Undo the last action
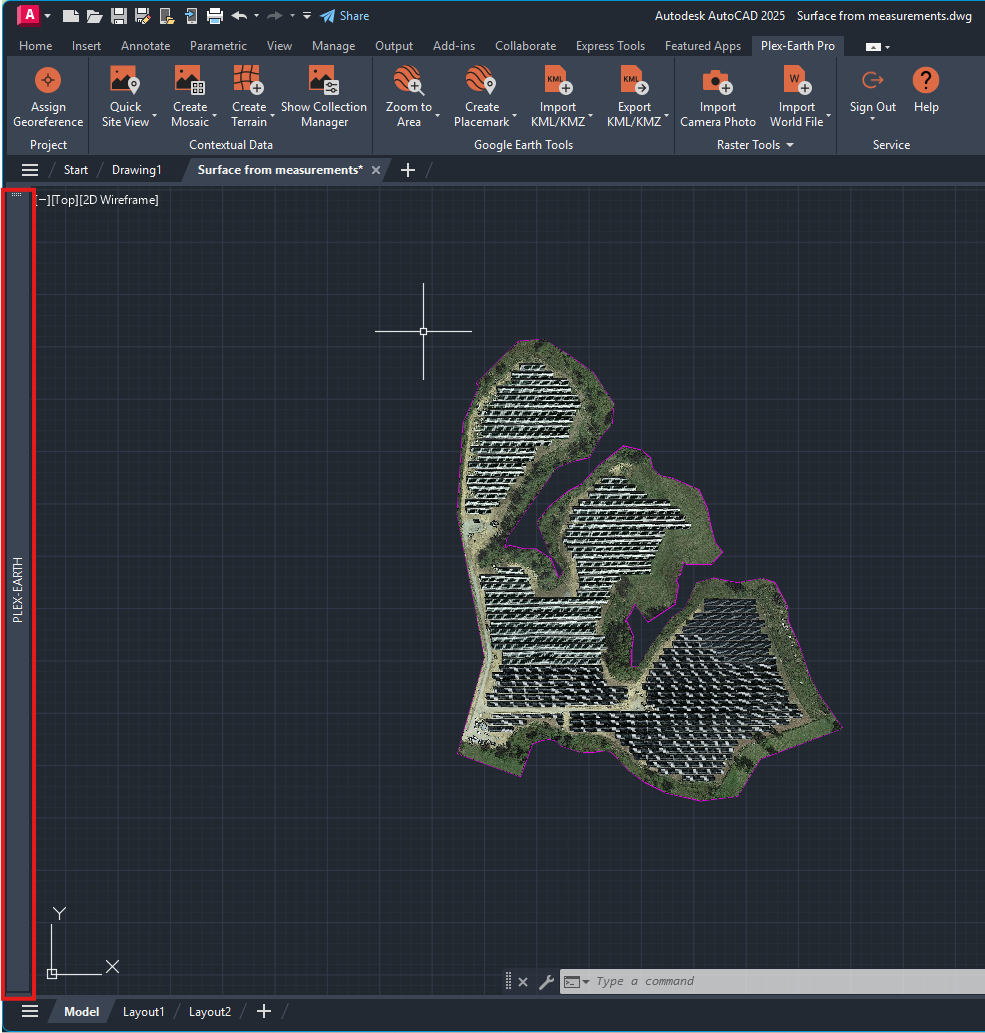 tap(239, 16)
